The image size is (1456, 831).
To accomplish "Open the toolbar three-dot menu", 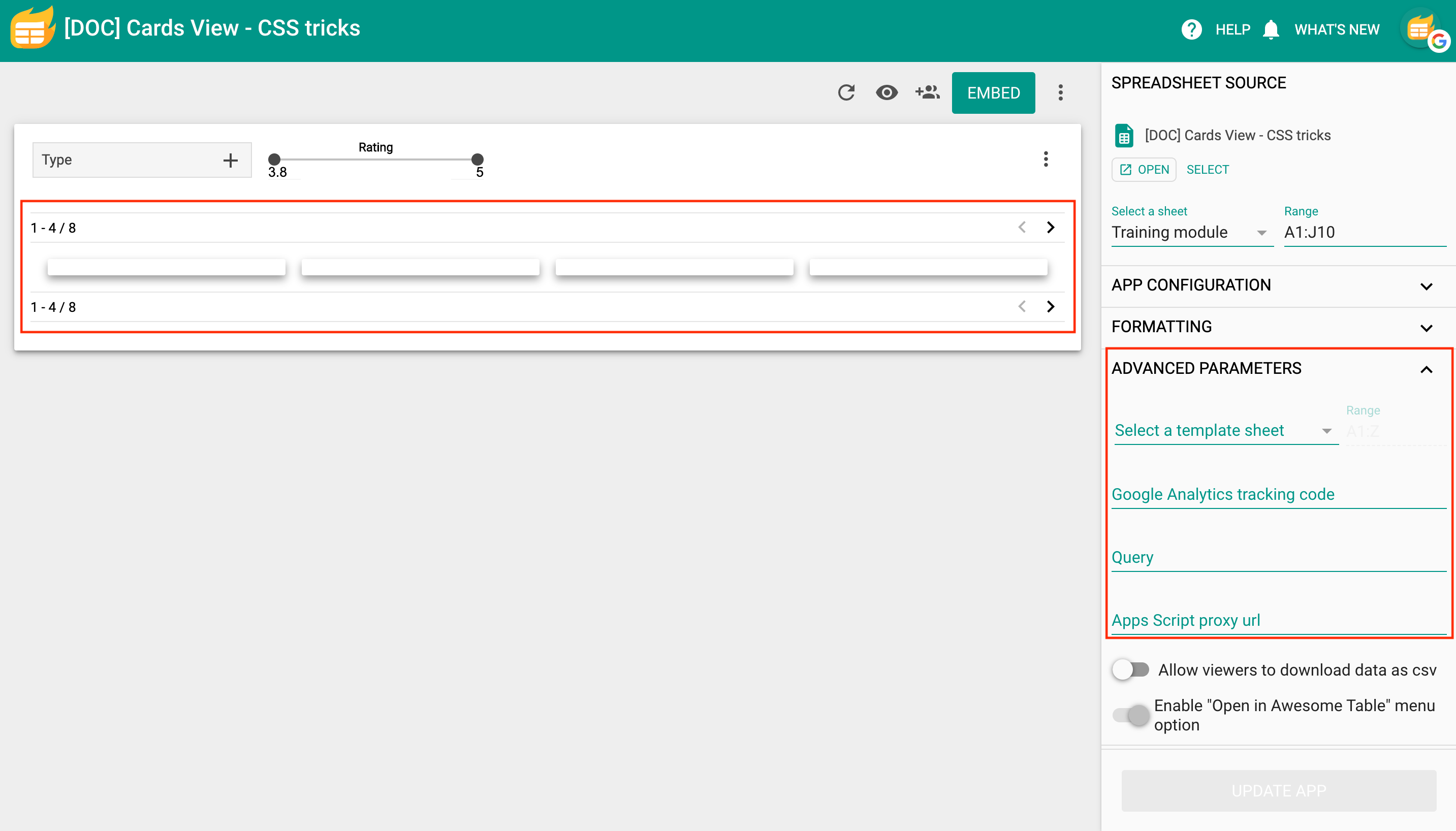I will (x=1060, y=92).
